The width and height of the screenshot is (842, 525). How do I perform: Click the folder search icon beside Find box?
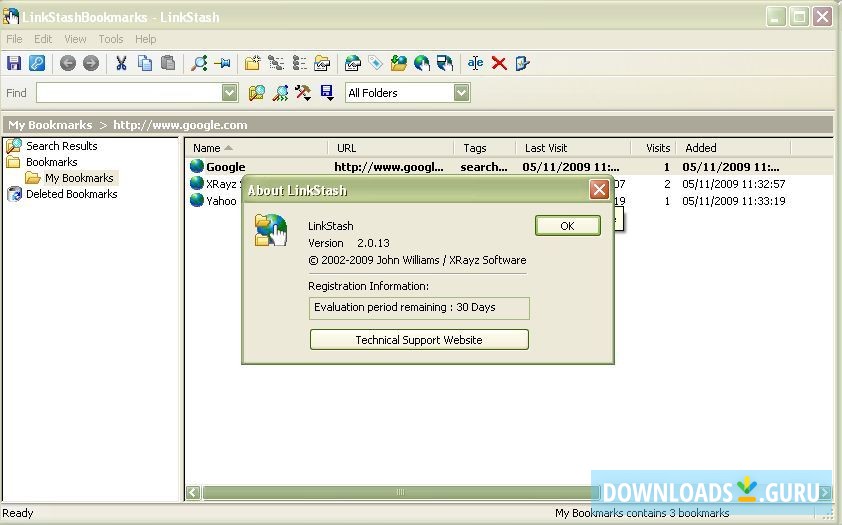tap(257, 93)
